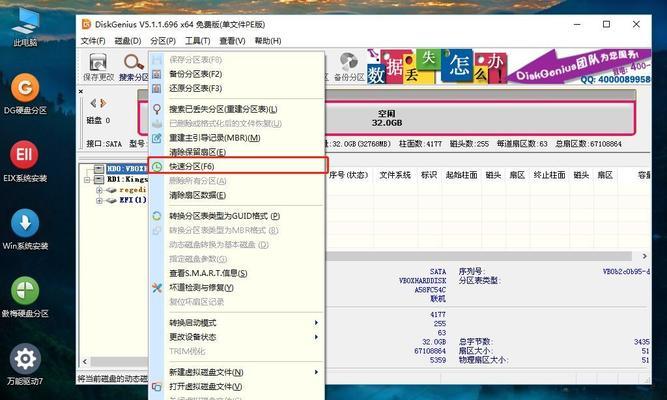Open the 分区(P) menu
This screenshot has width=667, height=400.
pos(163,41)
